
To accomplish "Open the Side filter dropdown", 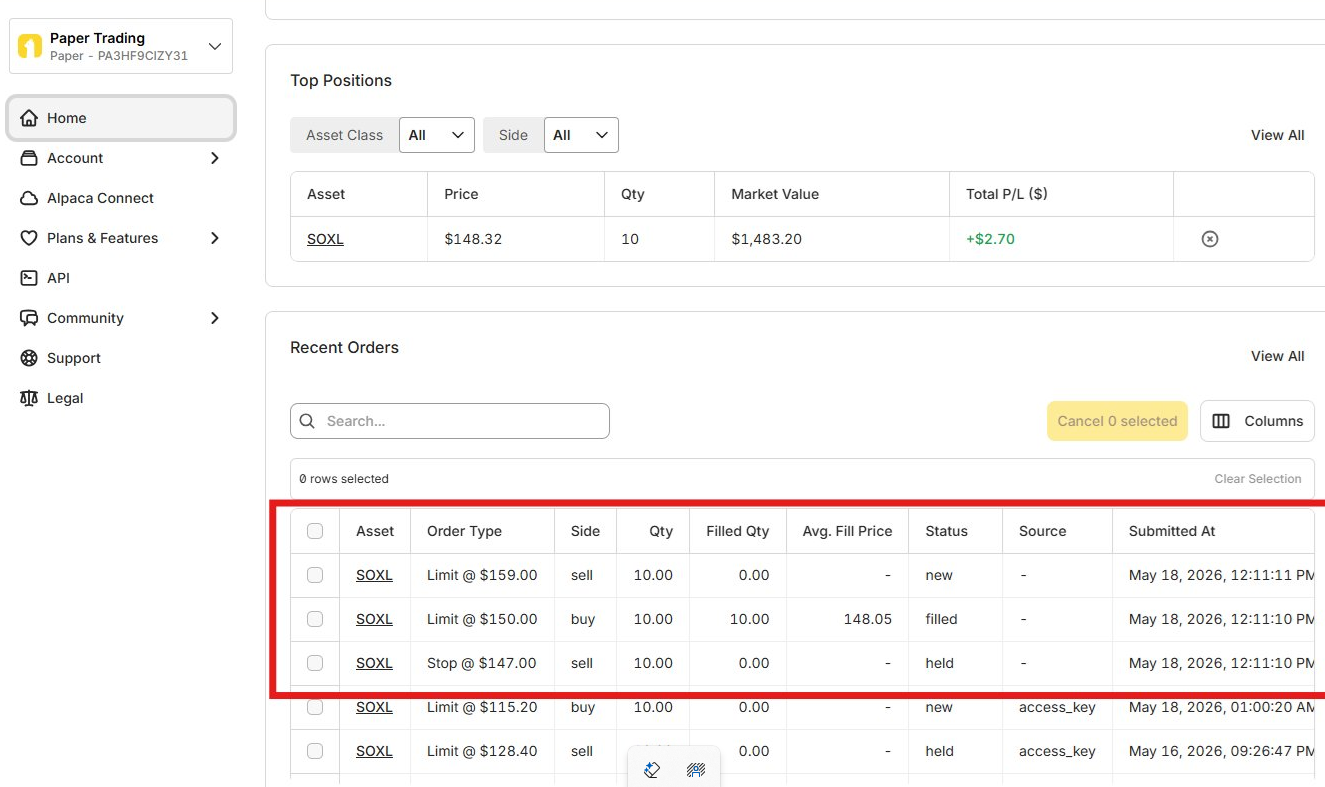I will point(581,135).
